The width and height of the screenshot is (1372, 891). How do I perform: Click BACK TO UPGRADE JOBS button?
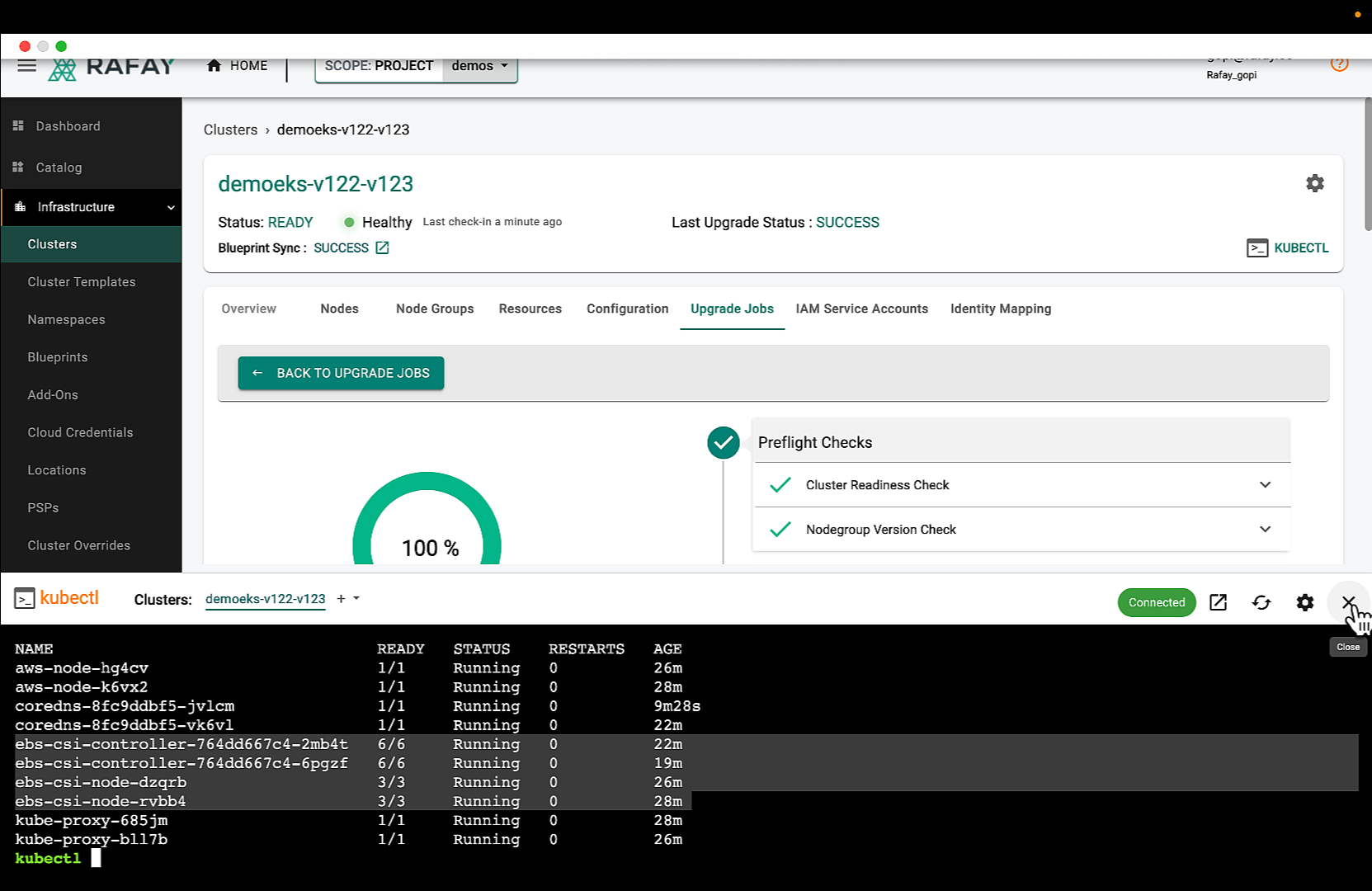[341, 373]
